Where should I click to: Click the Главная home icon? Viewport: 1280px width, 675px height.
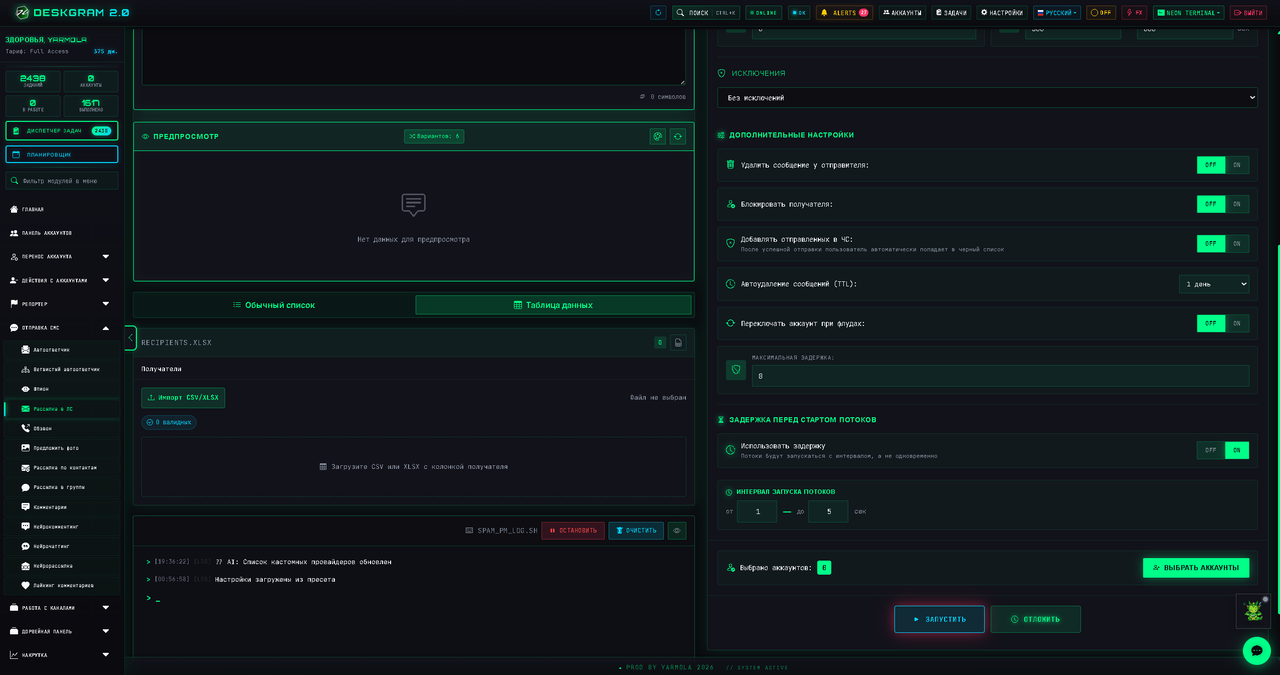click(14, 209)
